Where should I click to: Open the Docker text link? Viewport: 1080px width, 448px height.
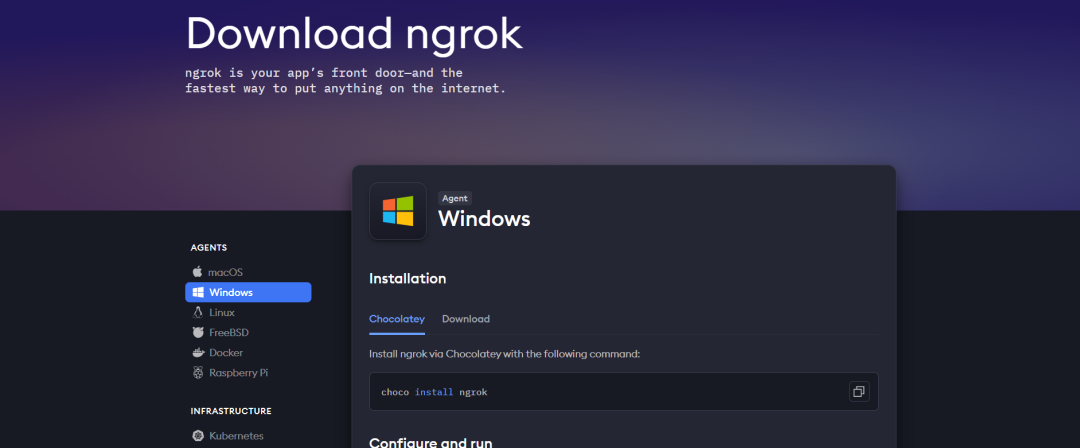tap(226, 353)
